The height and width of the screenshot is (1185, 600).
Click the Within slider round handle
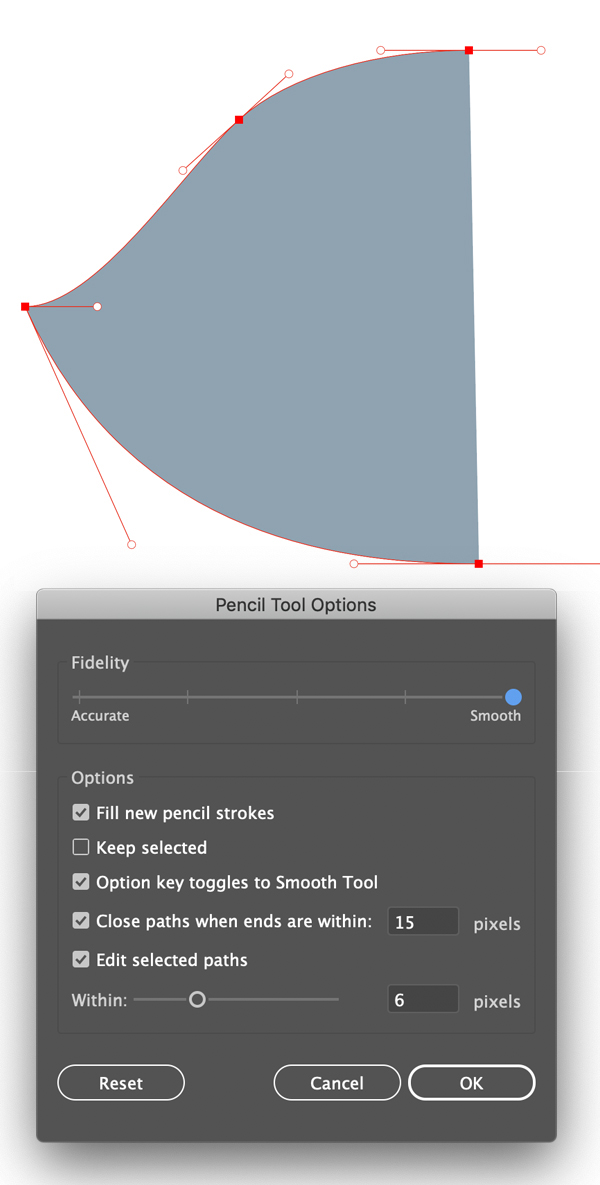[x=197, y=999]
